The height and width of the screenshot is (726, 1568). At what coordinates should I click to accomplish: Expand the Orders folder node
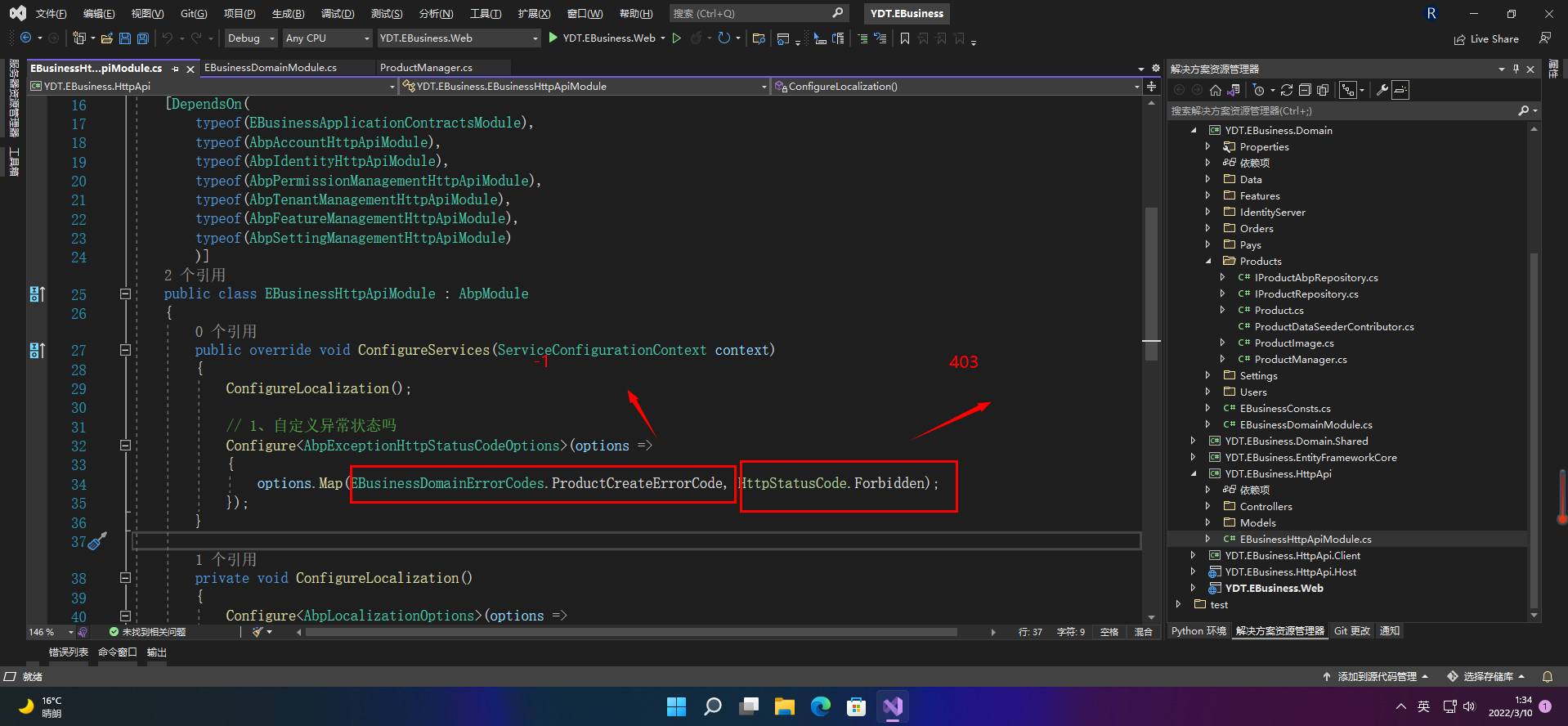[1208, 228]
